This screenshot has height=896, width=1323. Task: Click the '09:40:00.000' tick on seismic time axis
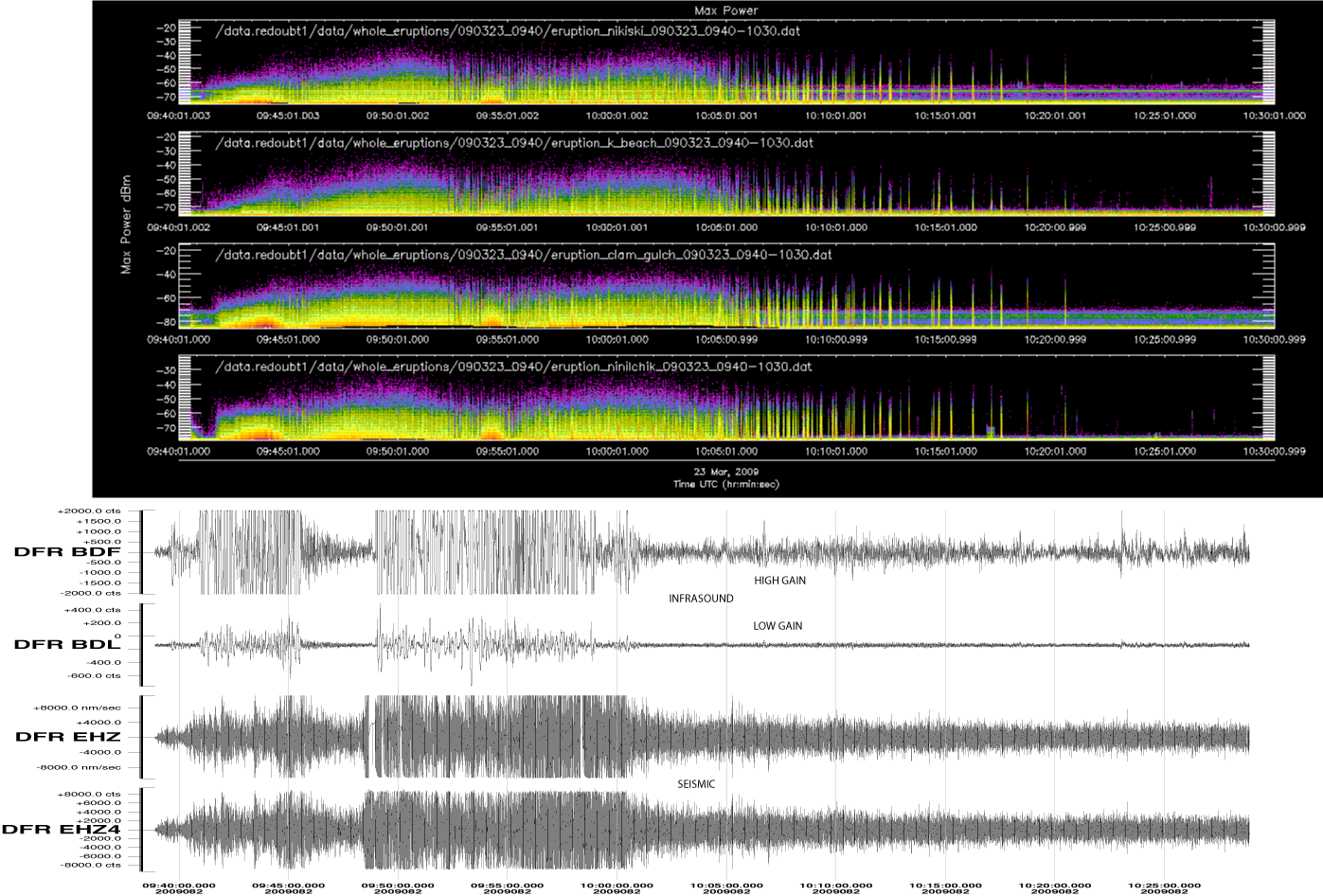pos(179,887)
